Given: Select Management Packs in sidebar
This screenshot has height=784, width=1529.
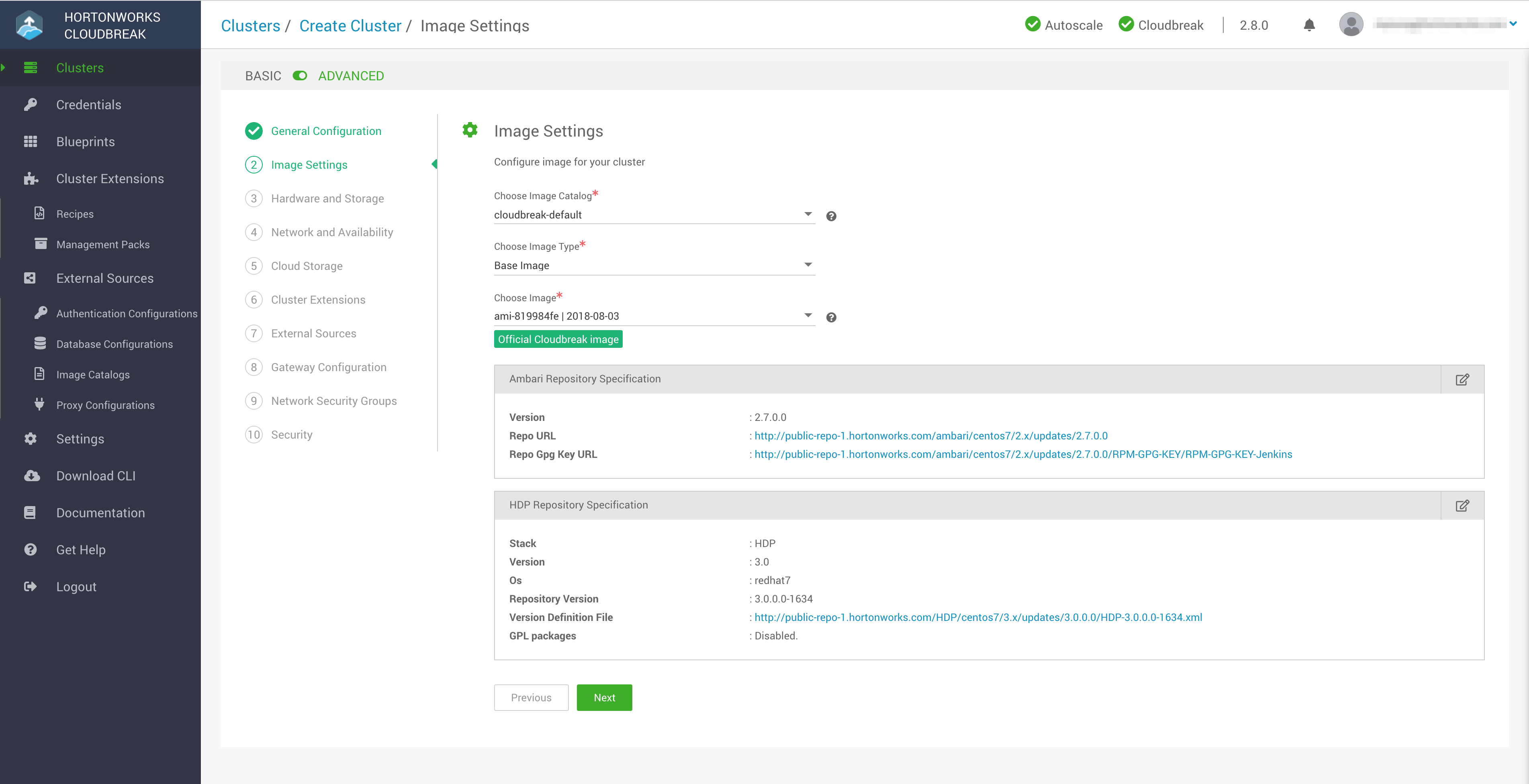Looking at the screenshot, I should [103, 244].
